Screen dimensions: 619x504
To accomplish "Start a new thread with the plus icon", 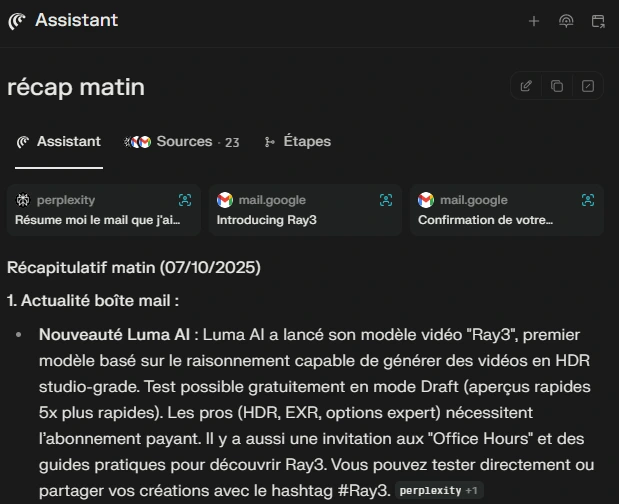I will click(x=534, y=21).
